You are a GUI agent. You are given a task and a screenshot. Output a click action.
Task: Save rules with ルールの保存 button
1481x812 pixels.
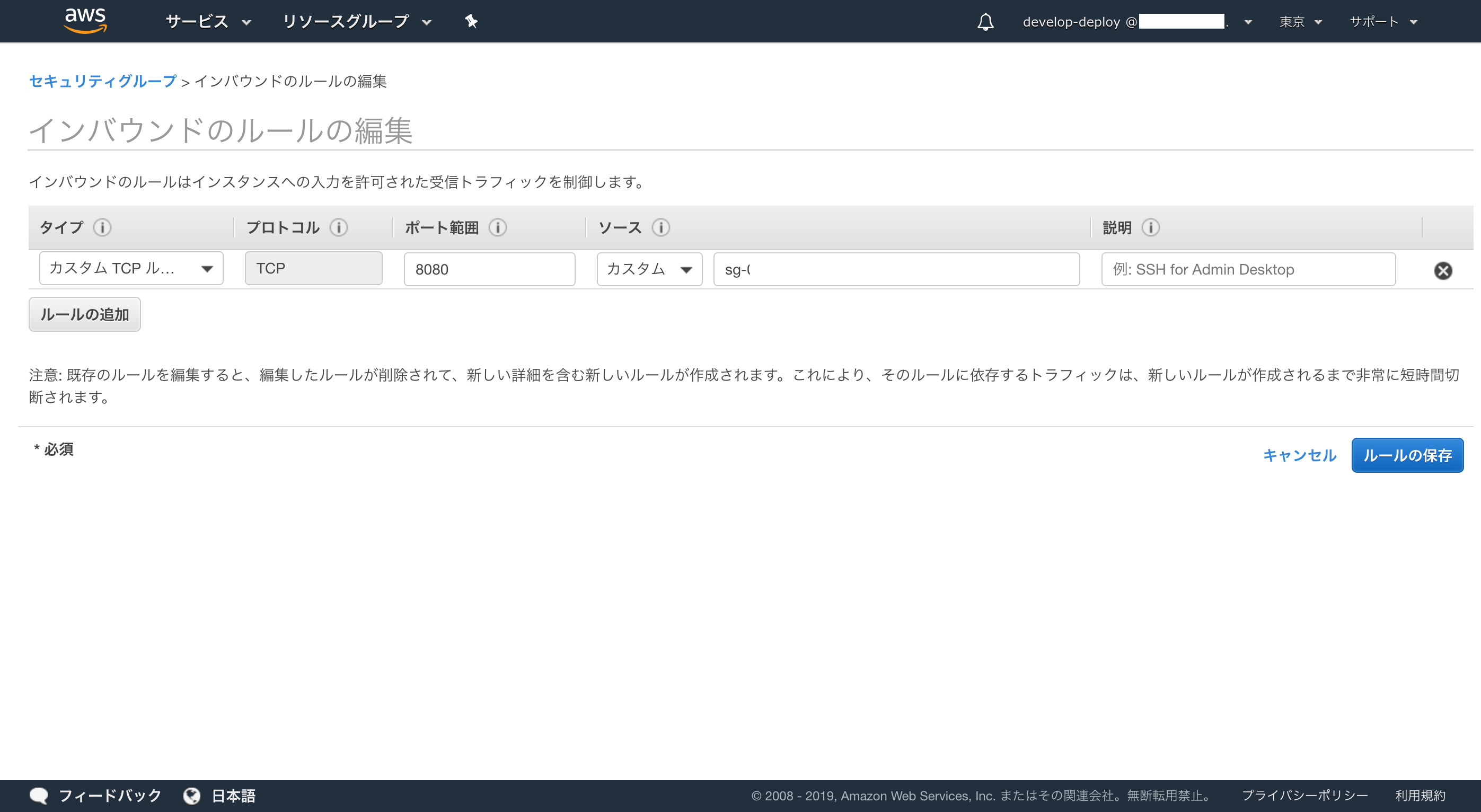click(x=1407, y=455)
